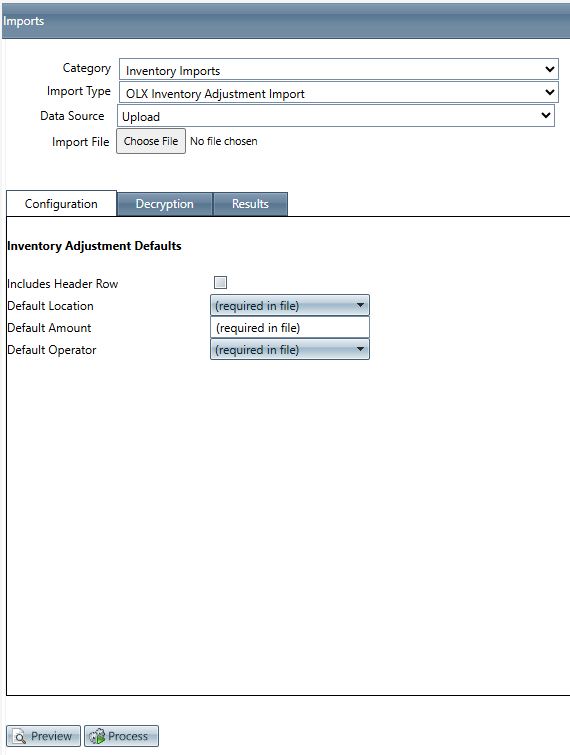
Task: Click the Process button label
Action: coord(128,736)
